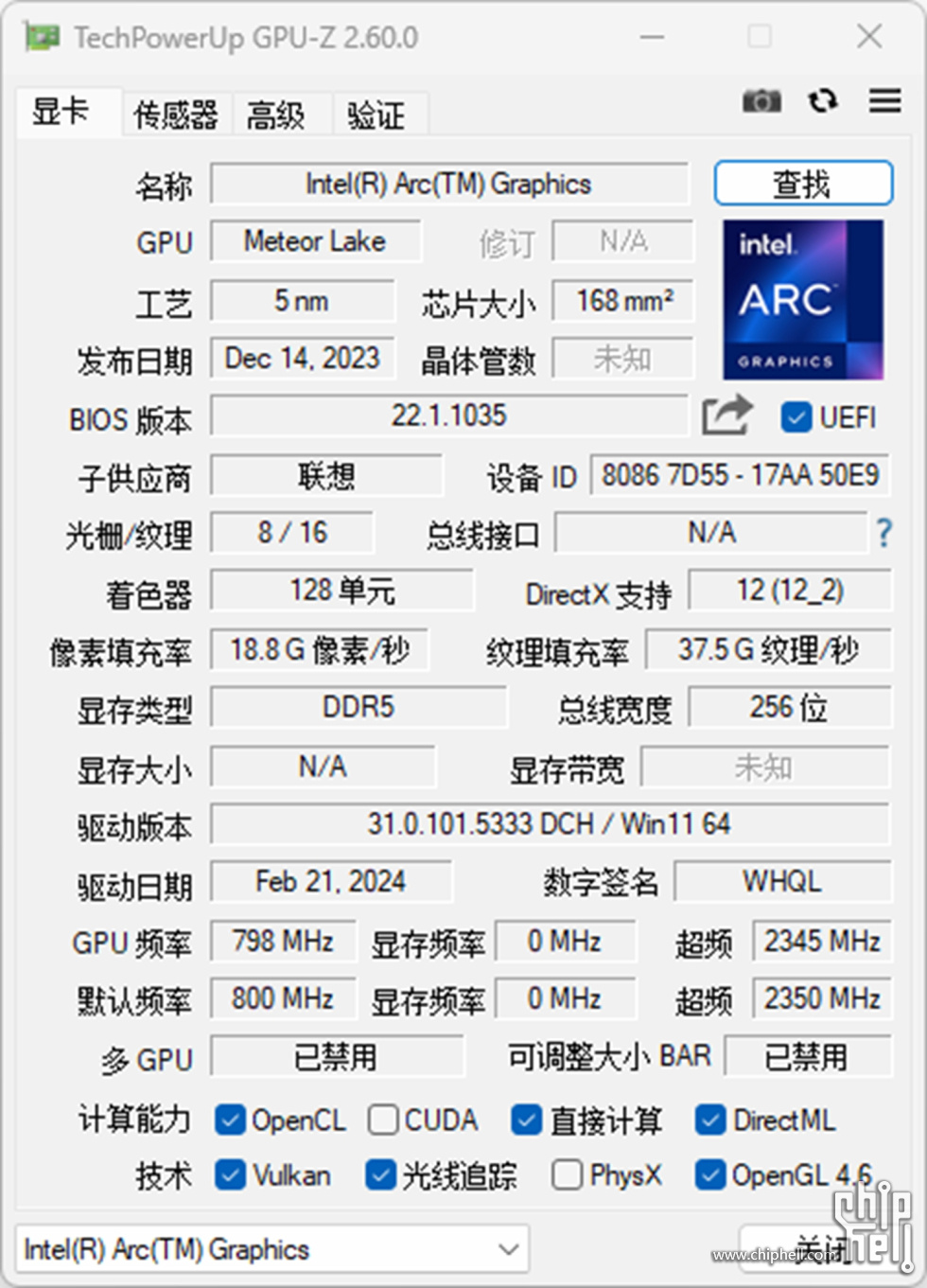Click the 总线接口 N/A value

711,533
